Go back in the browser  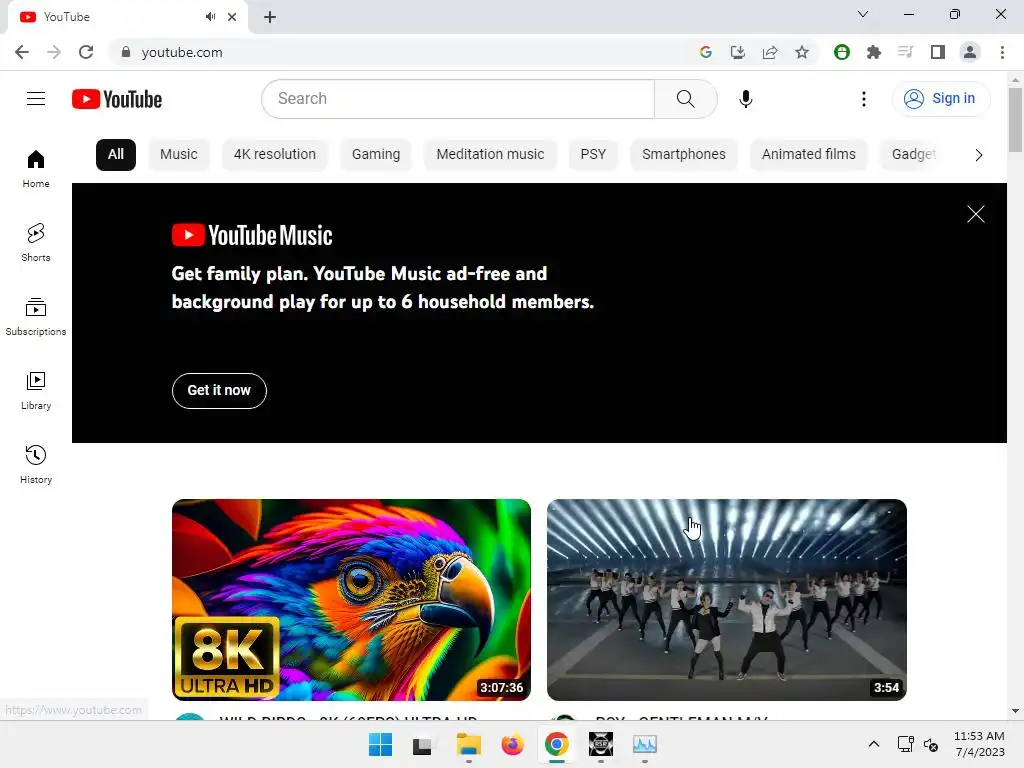(x=22, y=52)
